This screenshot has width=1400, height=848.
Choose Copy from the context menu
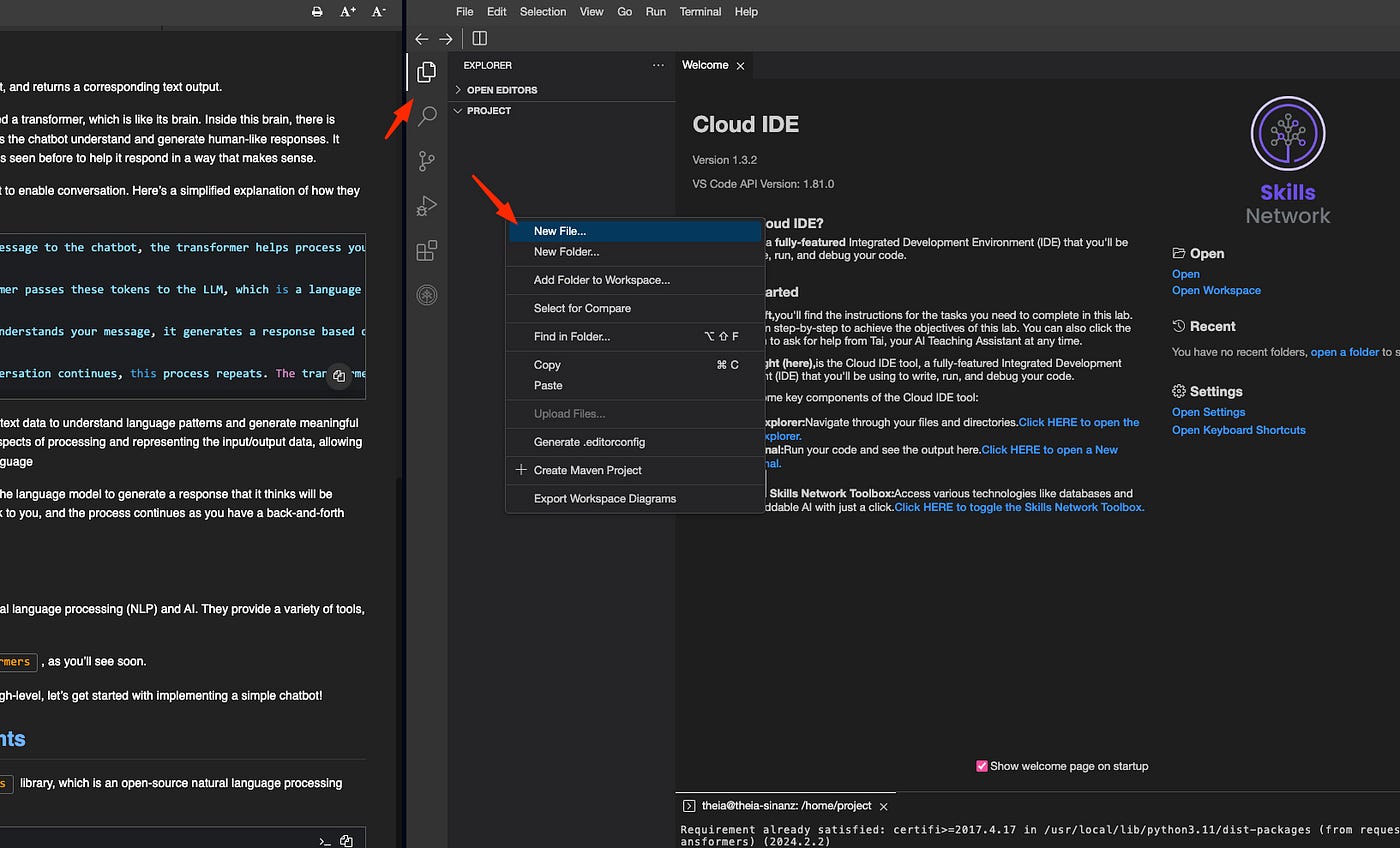point(635,365)
